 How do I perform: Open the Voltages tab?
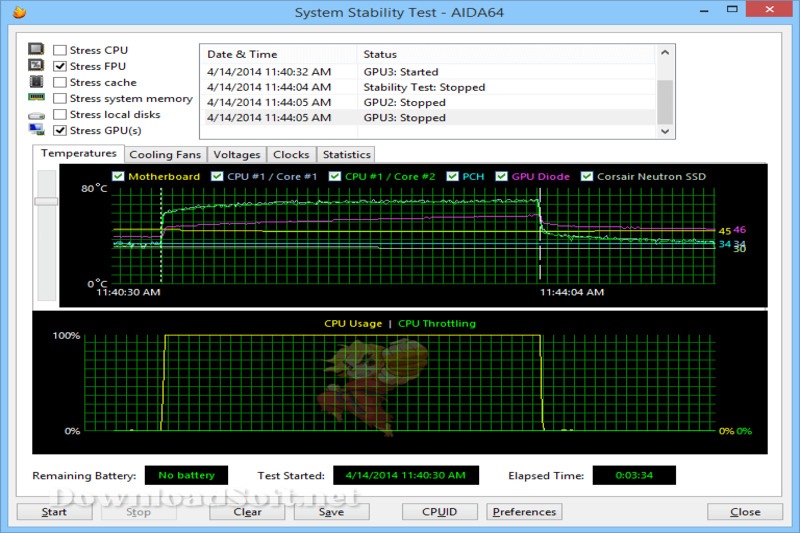236,155
